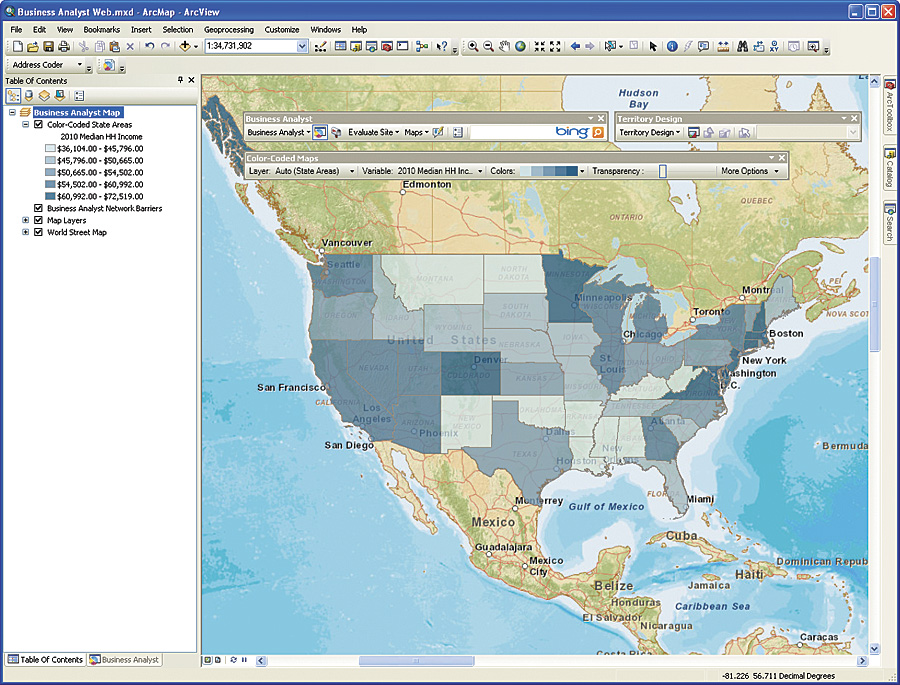This screenshot has width=900, height=685.
Task: Expand the Map Layers group
Action: coord(25,221)
